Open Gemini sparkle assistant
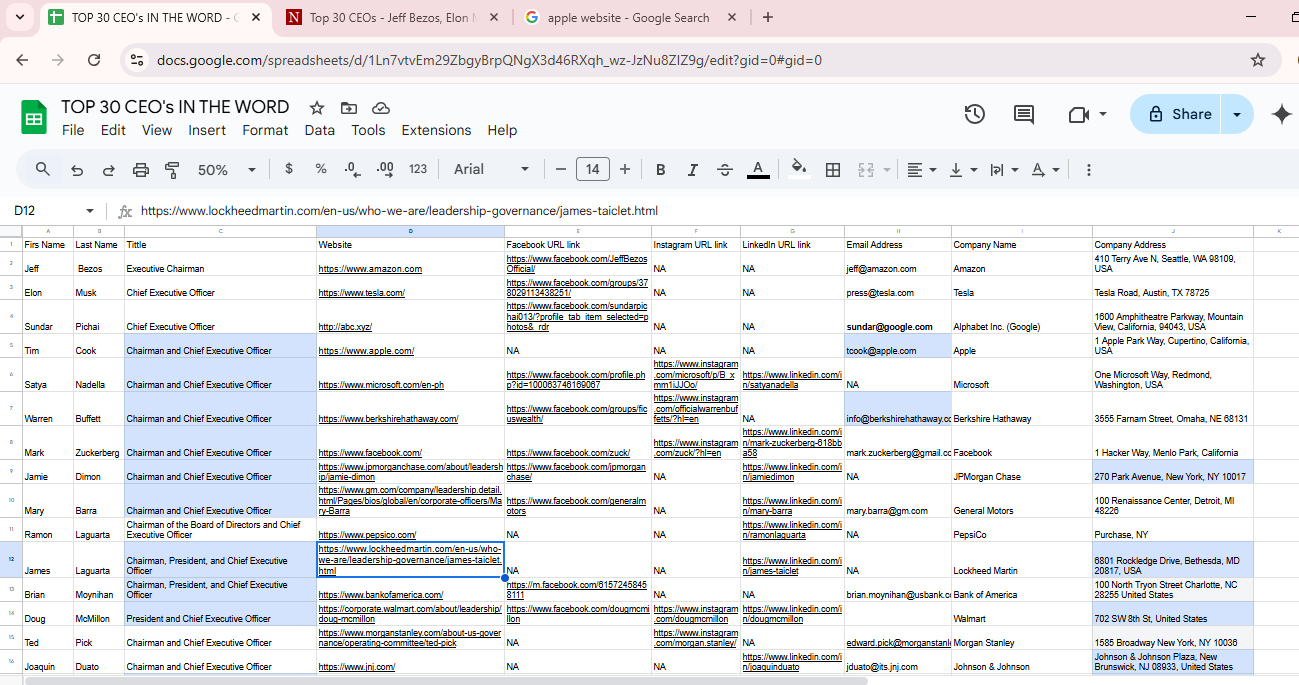This screenshot has height=685, width=1299. pyautogui.click(x=1282, y=114)
